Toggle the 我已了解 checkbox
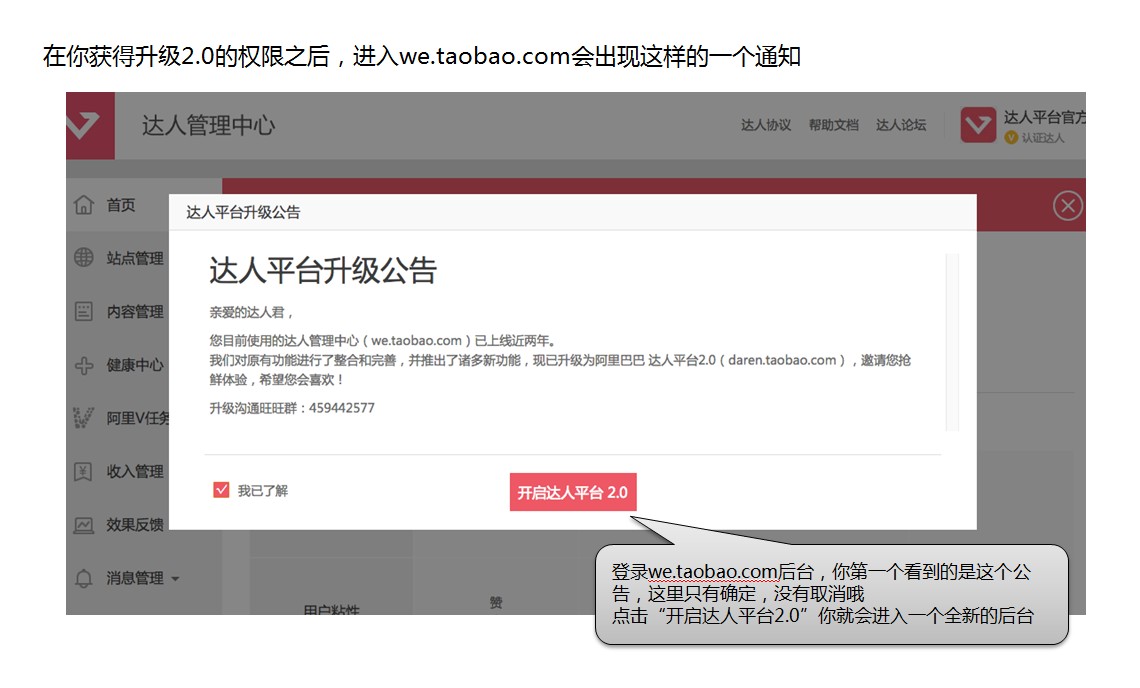Viewport: 1140px width, 688px height. tap(221, 490)
